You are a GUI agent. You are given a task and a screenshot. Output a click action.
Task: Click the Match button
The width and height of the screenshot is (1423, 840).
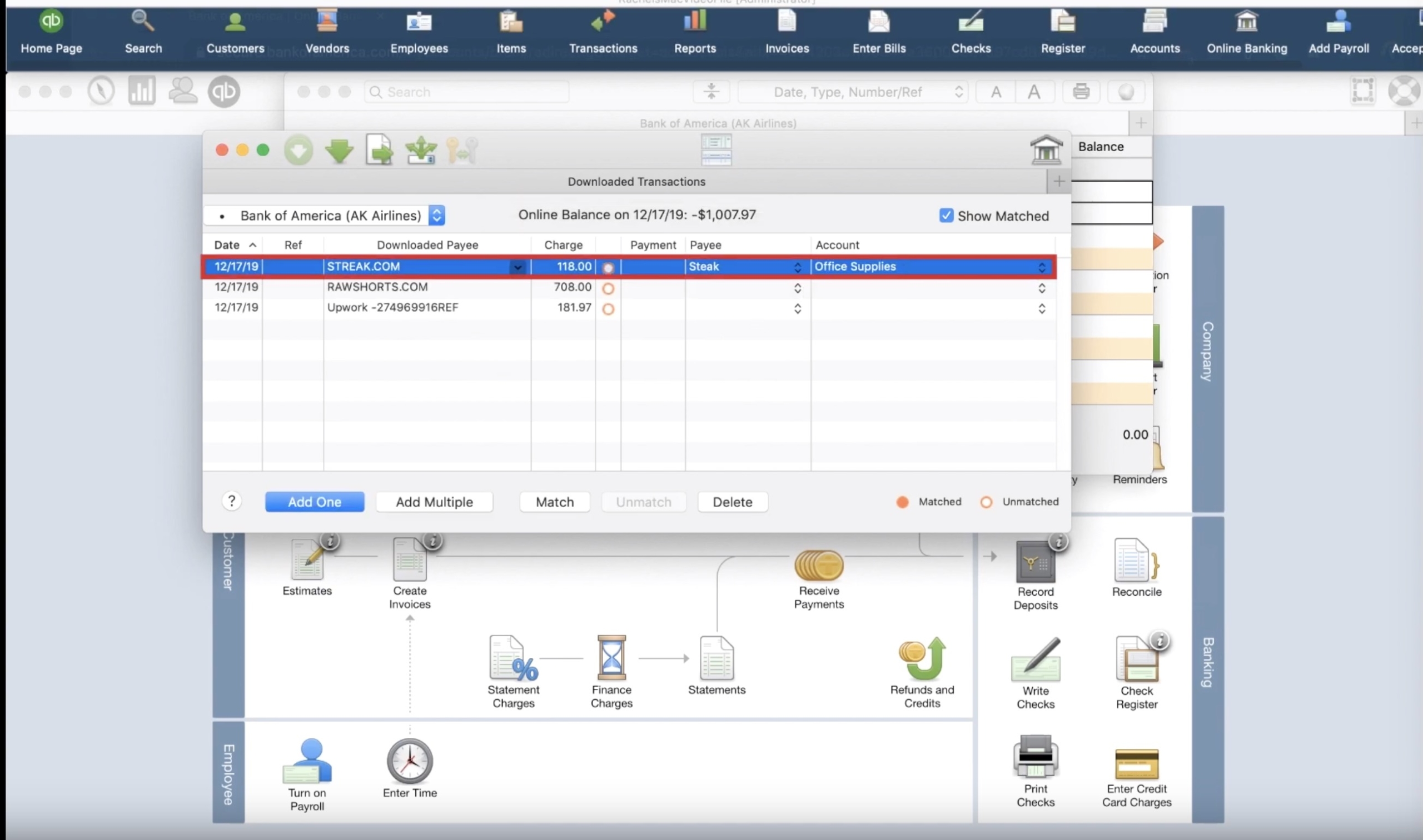tap(554, 502)
